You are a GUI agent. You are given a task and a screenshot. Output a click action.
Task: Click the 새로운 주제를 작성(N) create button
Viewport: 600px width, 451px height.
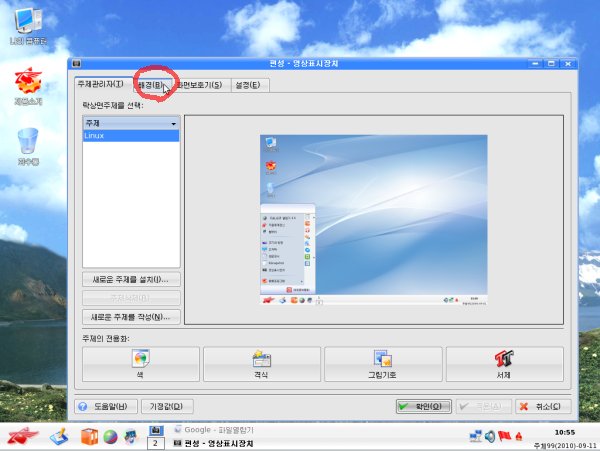pyautogui.click(x=131, y=316)
